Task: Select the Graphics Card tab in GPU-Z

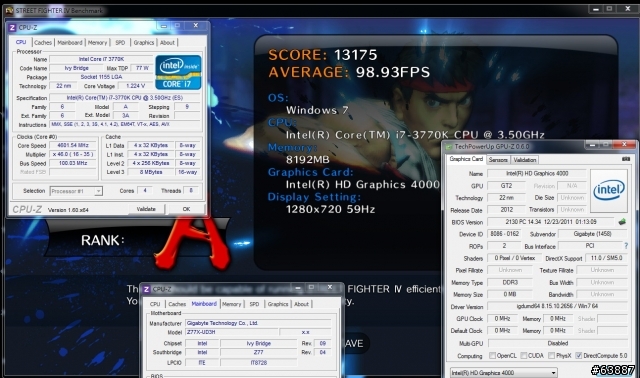Action: coord(466,159)
